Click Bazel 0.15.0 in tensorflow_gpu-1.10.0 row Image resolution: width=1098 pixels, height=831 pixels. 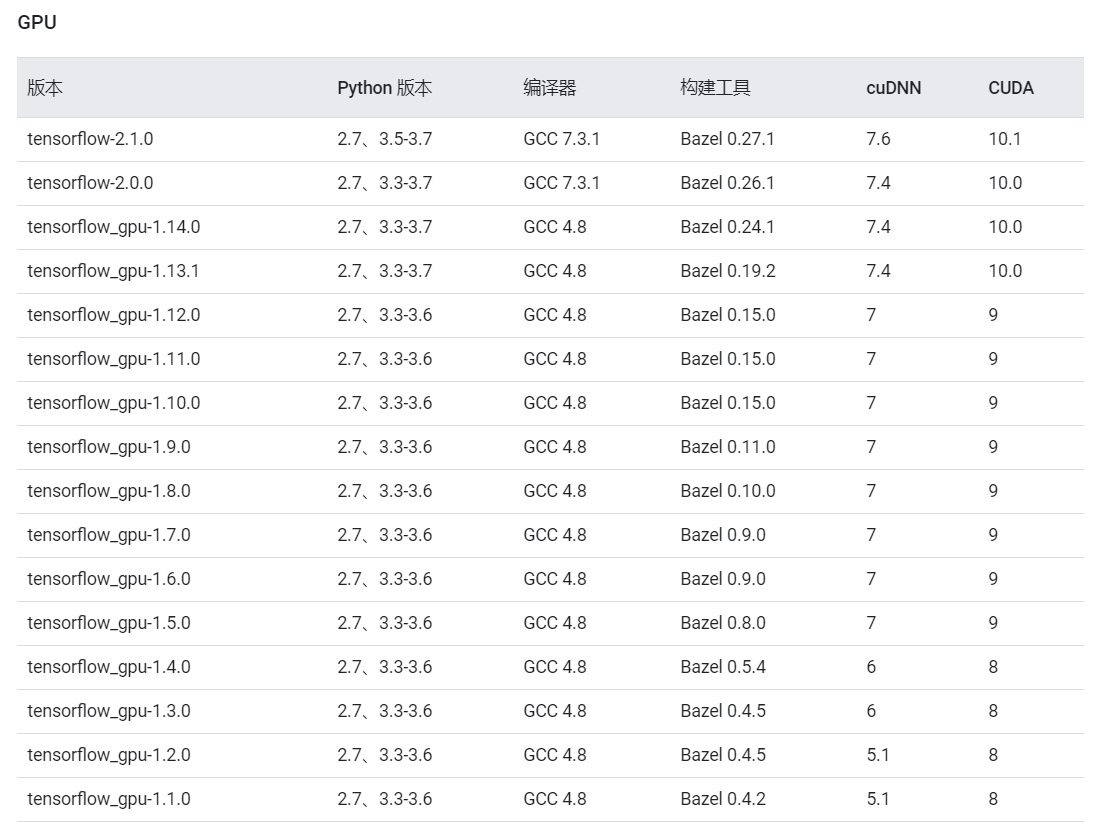coord(728,403)
